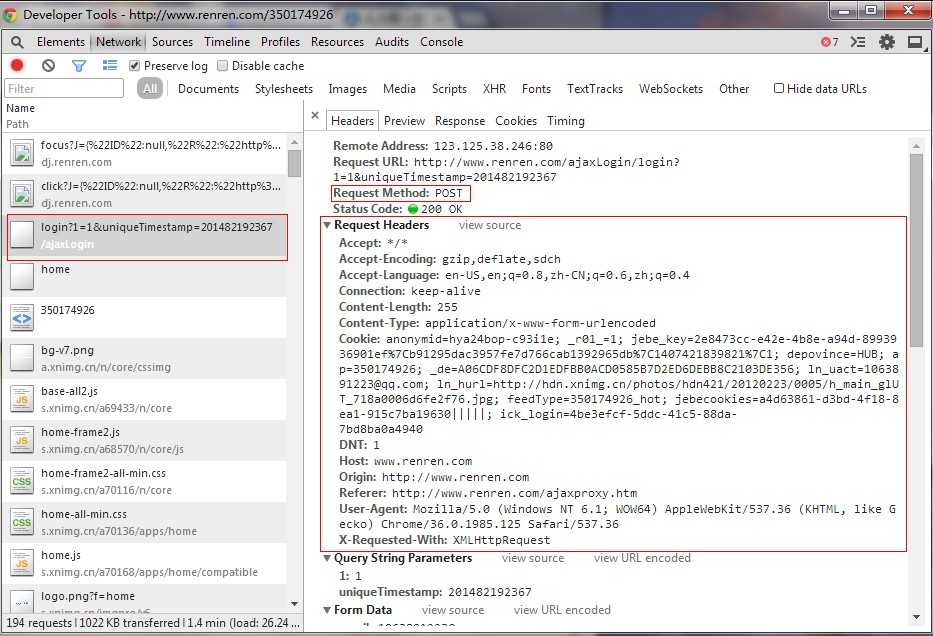Click the Name Path column header
Image resolution: width=933 pixels, height=636 pixels.
click(154, 116)
